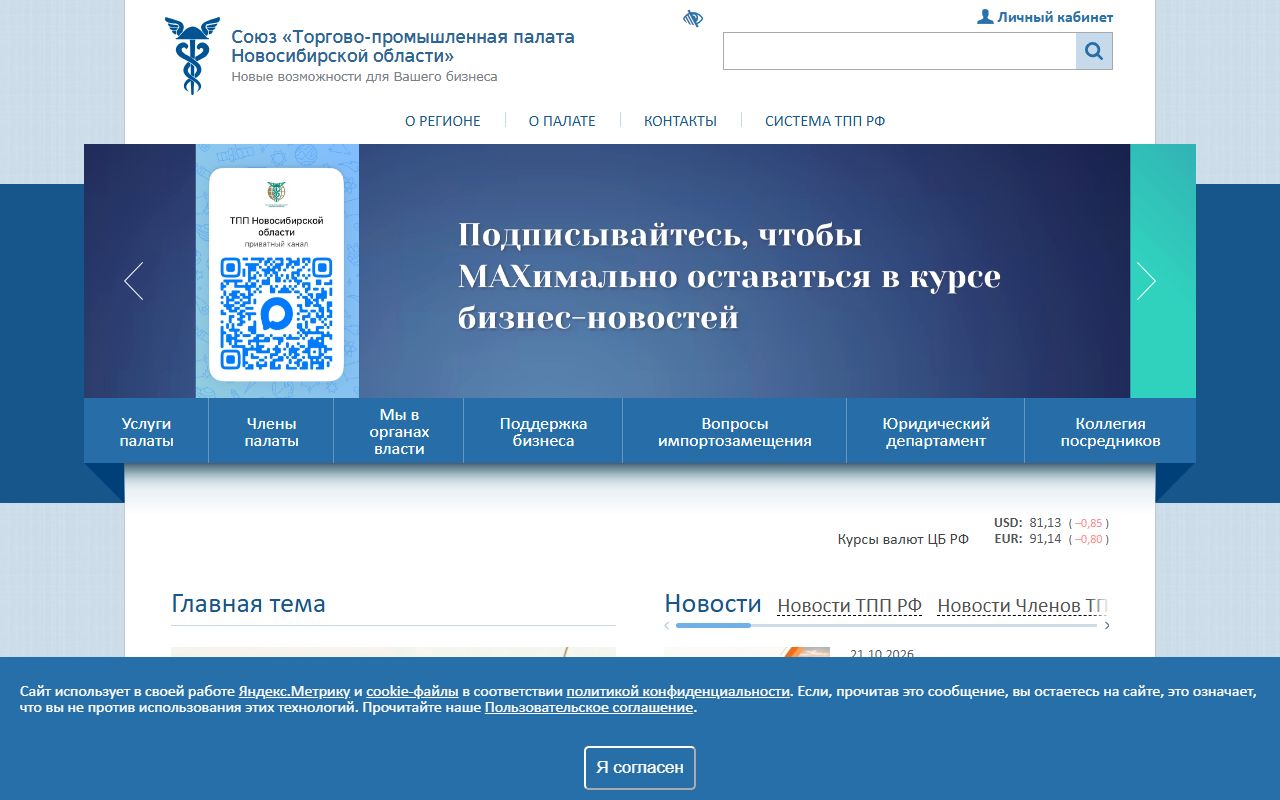This screenshot has width=1280, height=800.
Task: Click the magnifier search button
Action: [x=1094, y=51]
